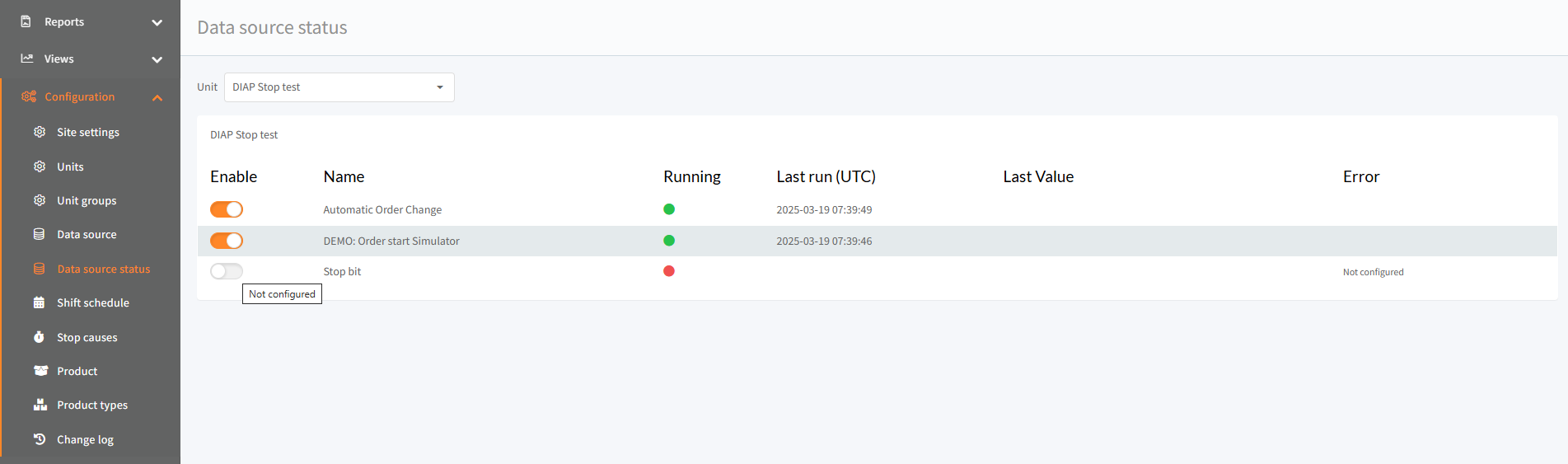Turn off DEMO: Order start Simulator toggle
Screen dimensions: 1568x464
(x=227, y=241)
